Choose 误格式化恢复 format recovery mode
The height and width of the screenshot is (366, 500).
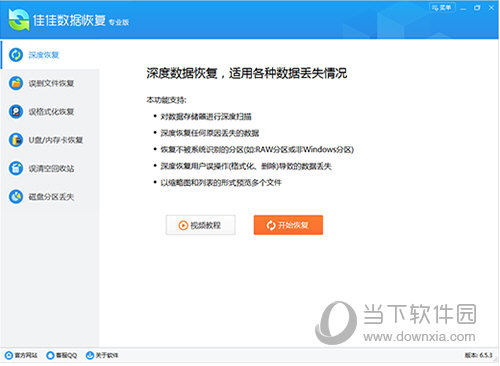coord(50,112)
